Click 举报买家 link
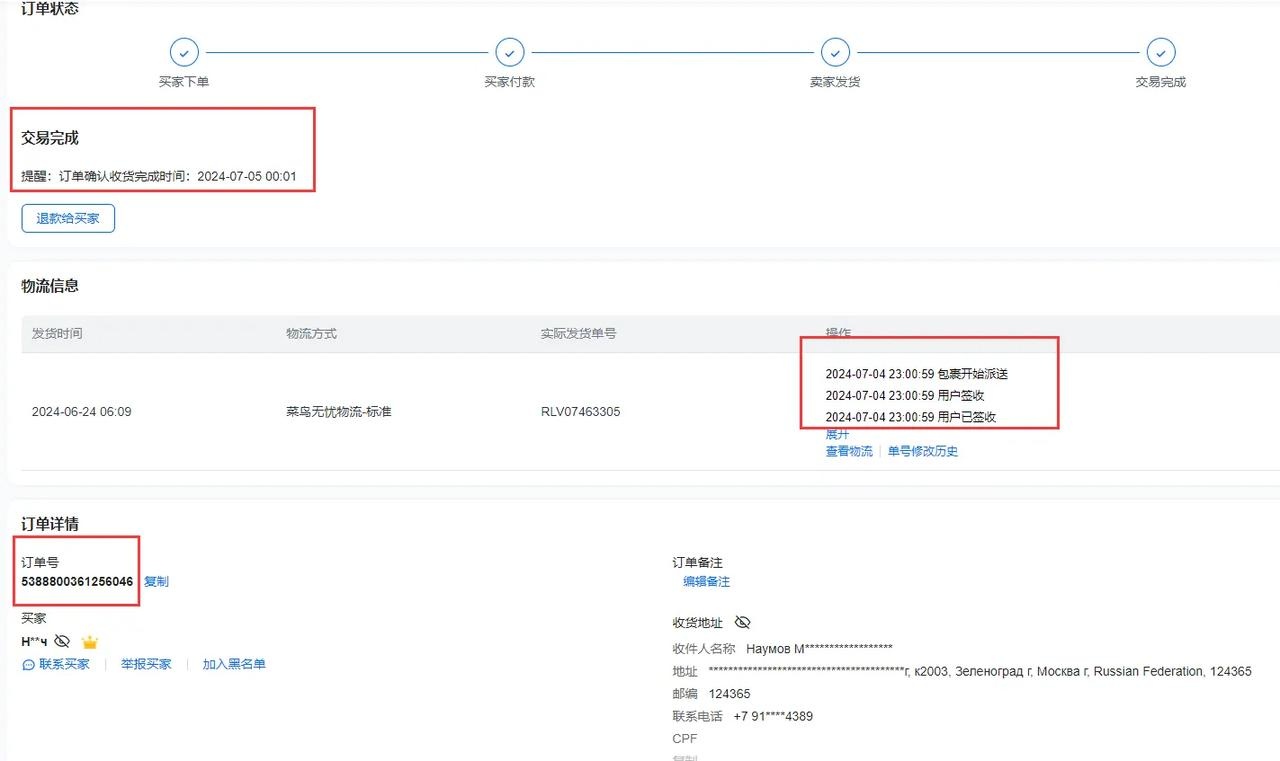 click(146, 664)
